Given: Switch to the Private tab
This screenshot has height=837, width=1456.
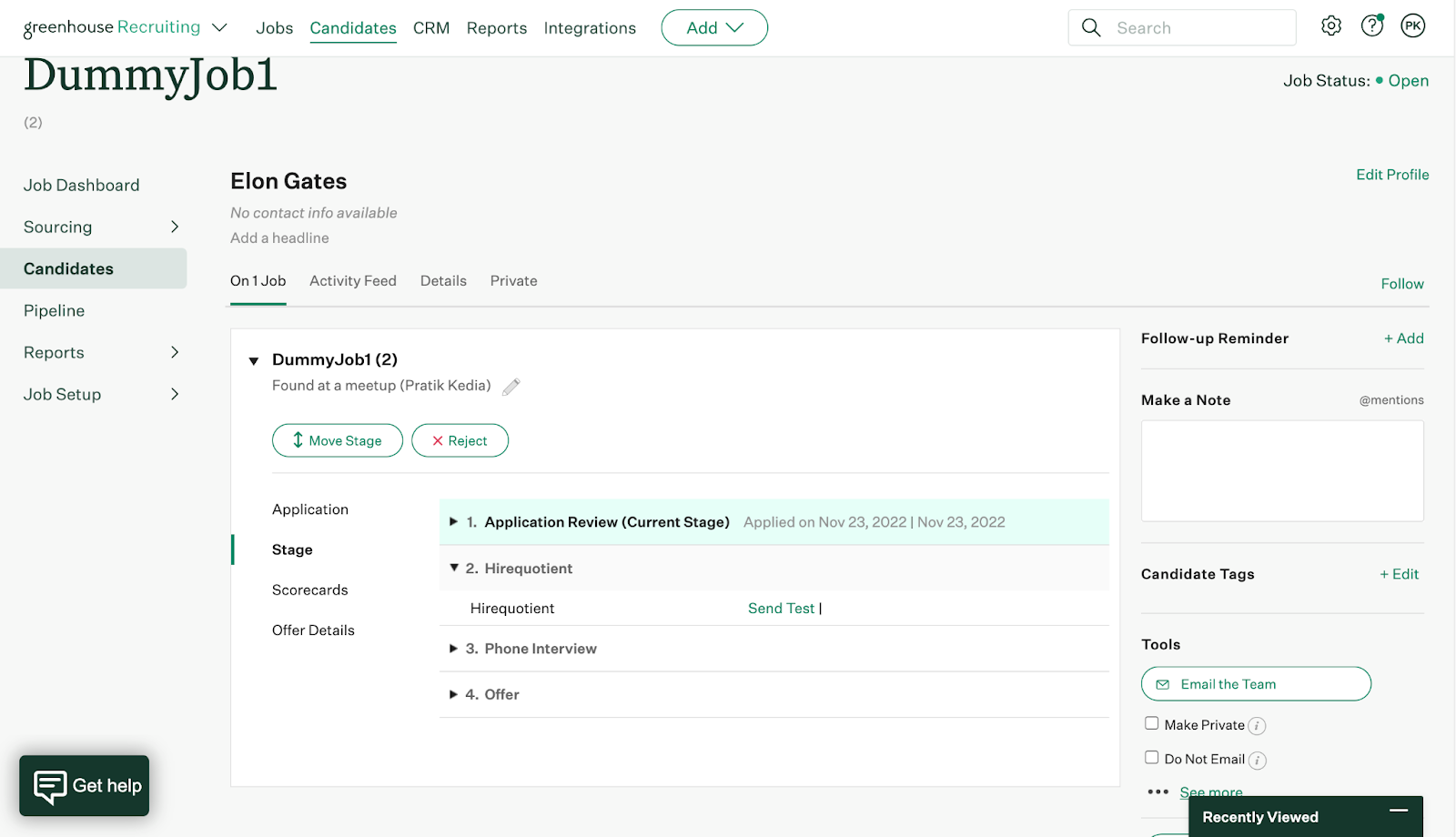Looking at the screenshot, I should pyautogui.click(x=513, y=281).
